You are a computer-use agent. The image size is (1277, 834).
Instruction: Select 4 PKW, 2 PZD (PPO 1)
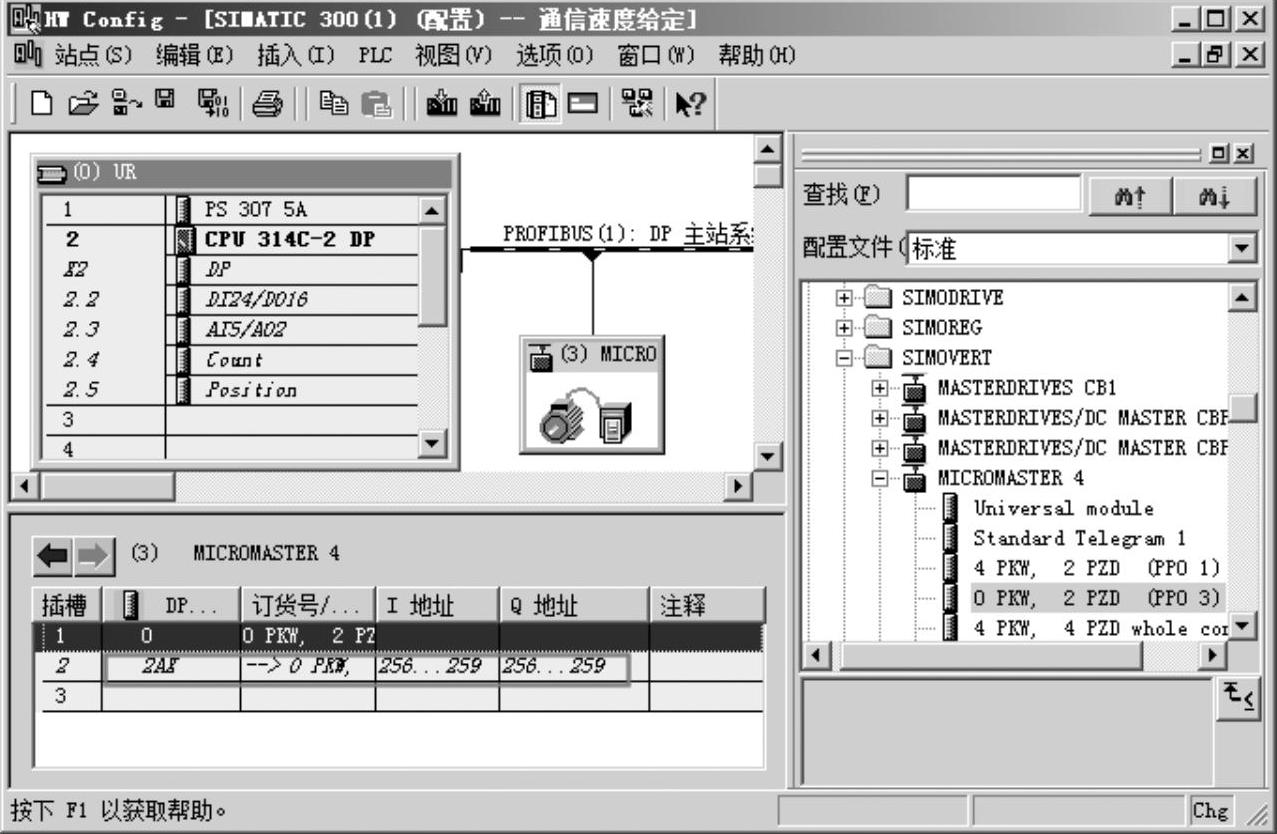click(x=1096, y=568)
